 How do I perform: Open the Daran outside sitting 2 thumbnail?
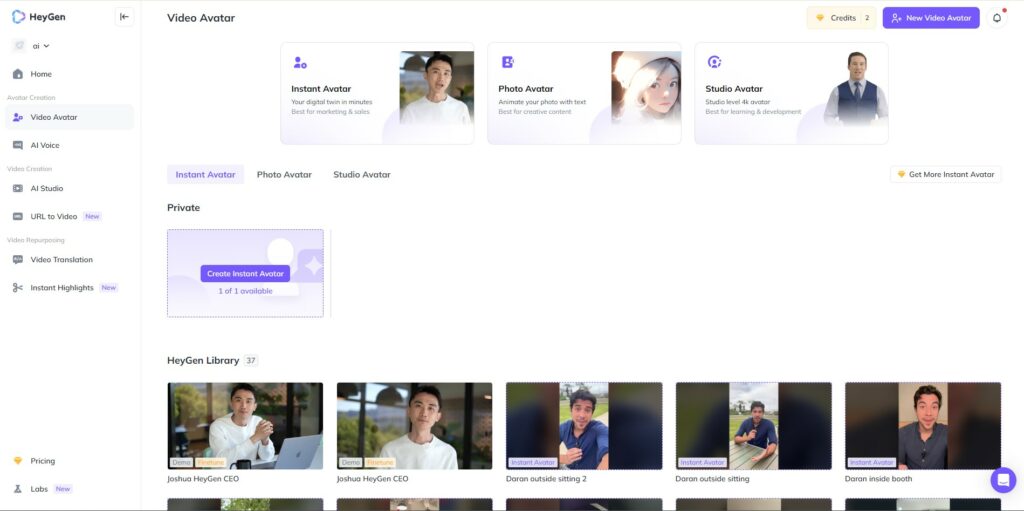click(x=584, y=426)
